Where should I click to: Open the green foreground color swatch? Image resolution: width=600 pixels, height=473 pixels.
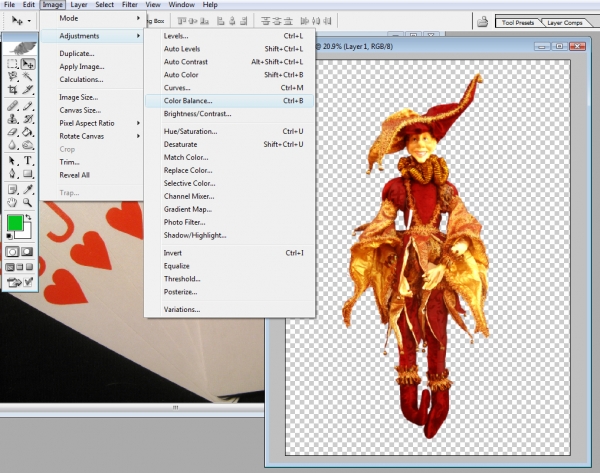(x=15, y=223)
